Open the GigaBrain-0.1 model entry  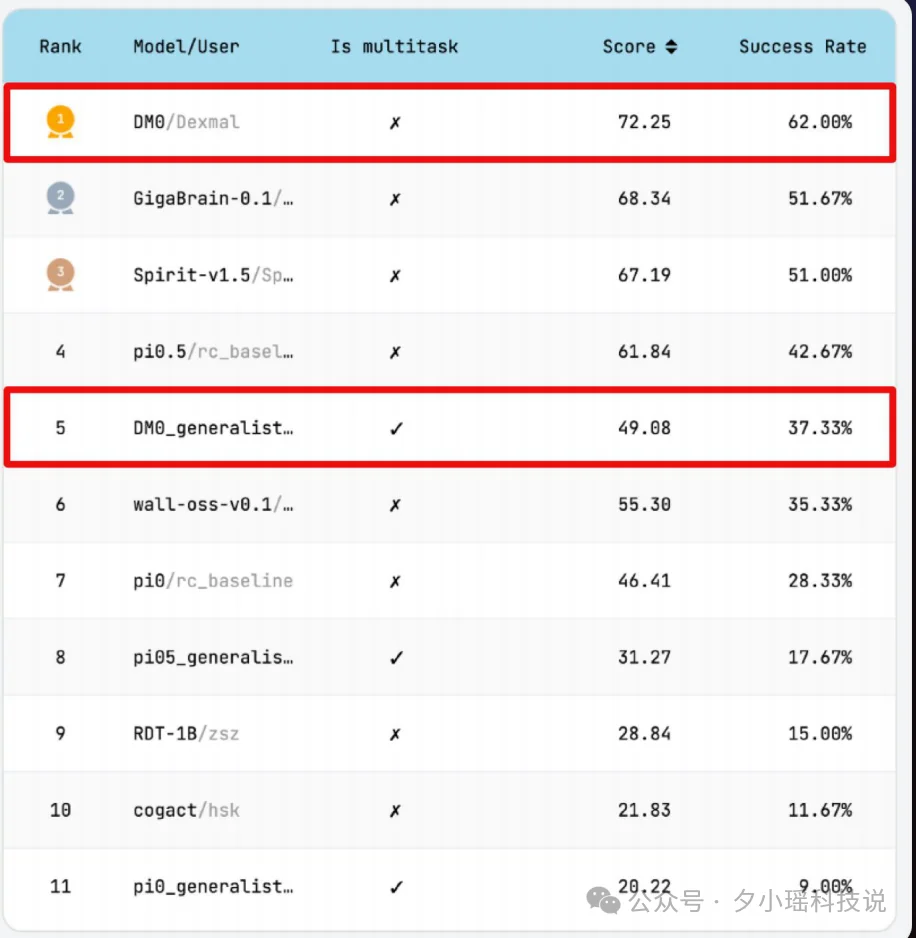213,199
